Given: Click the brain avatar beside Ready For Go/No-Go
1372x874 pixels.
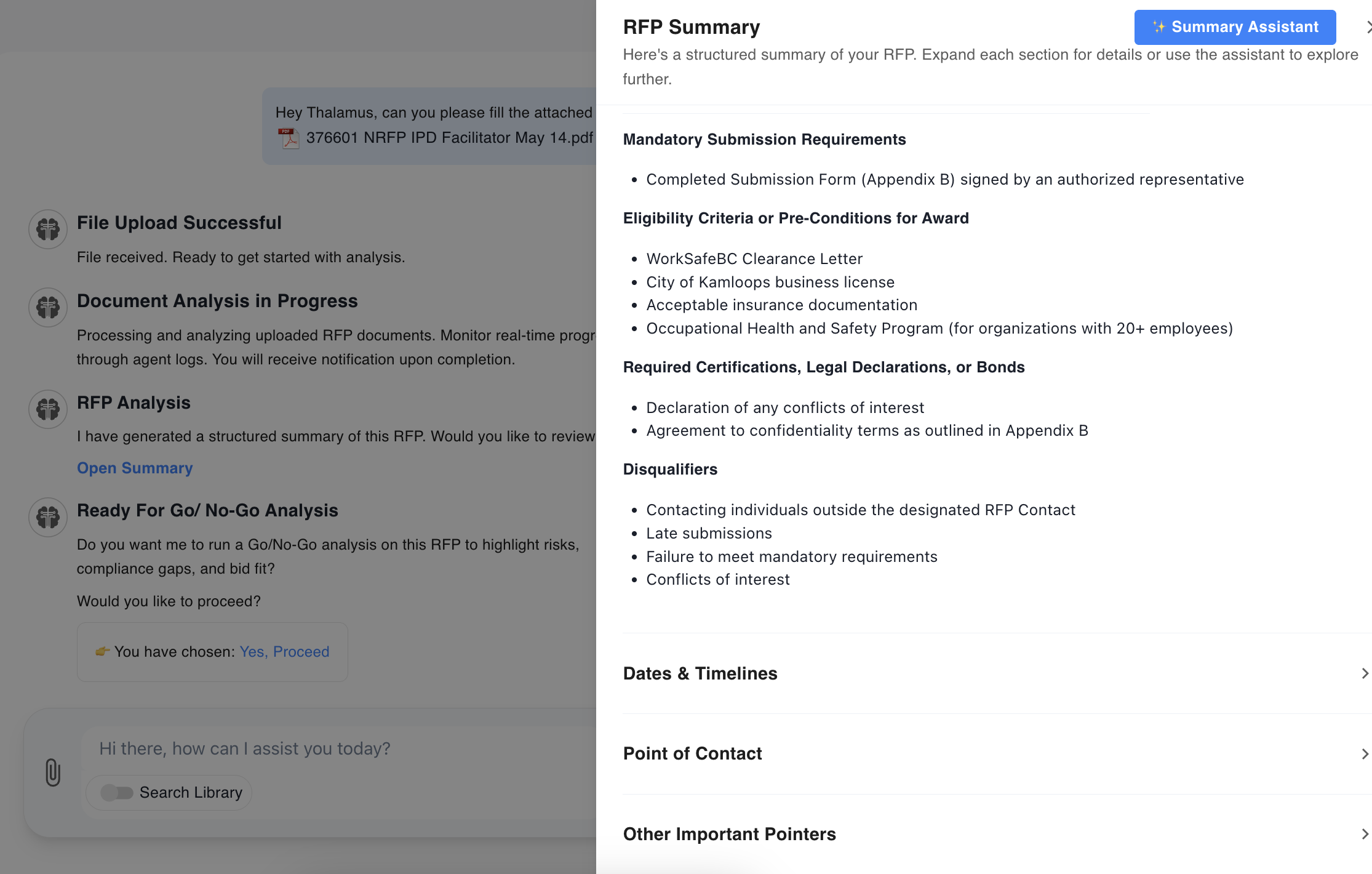Looking at the screenshot, I should (x=48, y=517).
